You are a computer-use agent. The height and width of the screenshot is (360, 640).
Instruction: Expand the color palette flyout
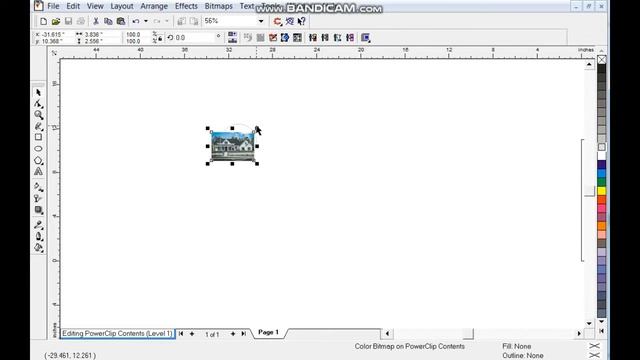(601, 331)
